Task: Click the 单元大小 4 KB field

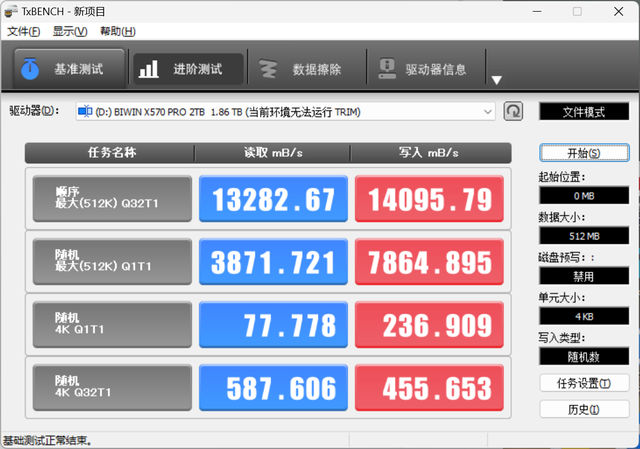Action: point(584,316)
